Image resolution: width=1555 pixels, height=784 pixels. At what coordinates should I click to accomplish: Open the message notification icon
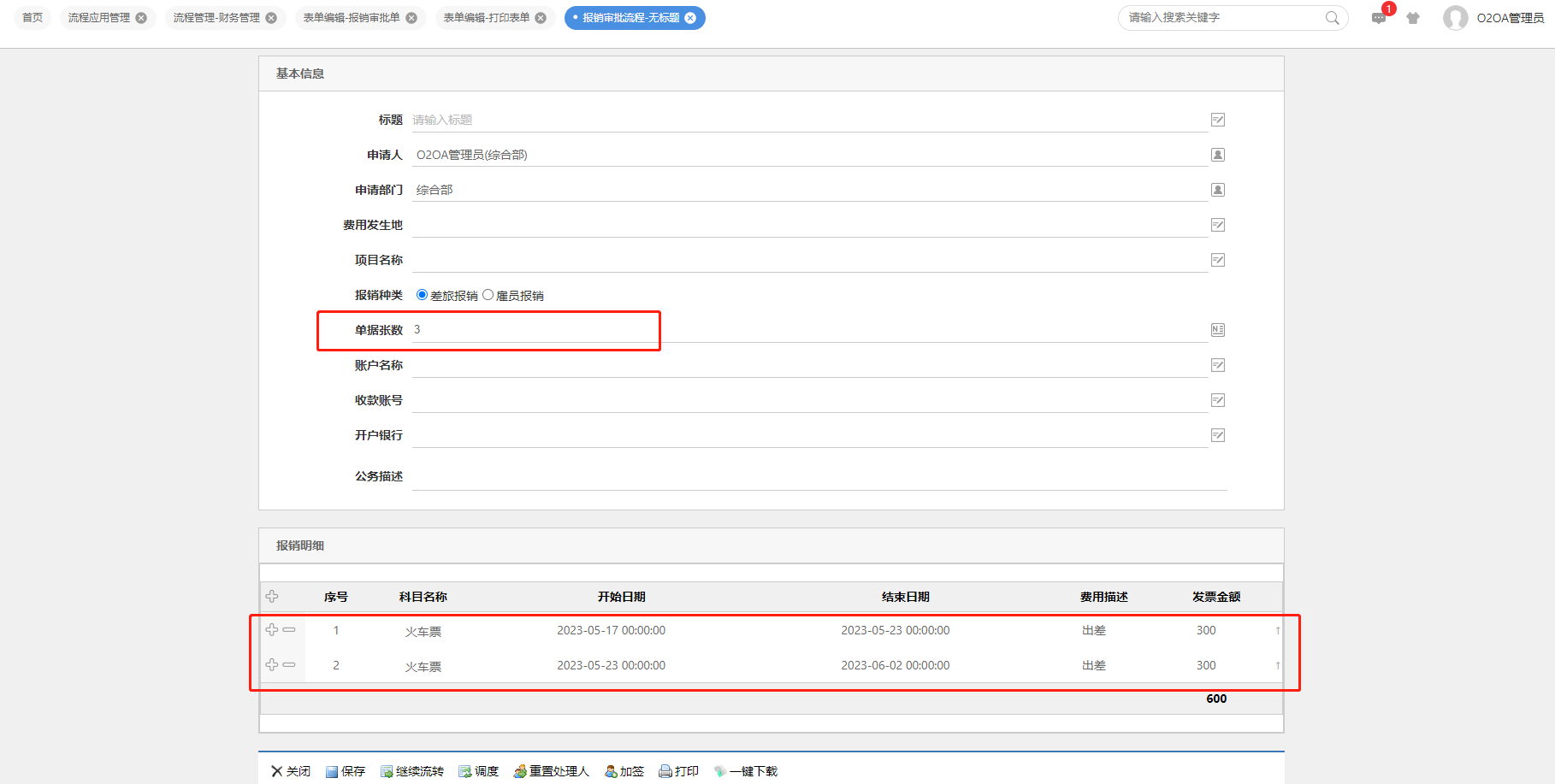tap(1378, 18)
